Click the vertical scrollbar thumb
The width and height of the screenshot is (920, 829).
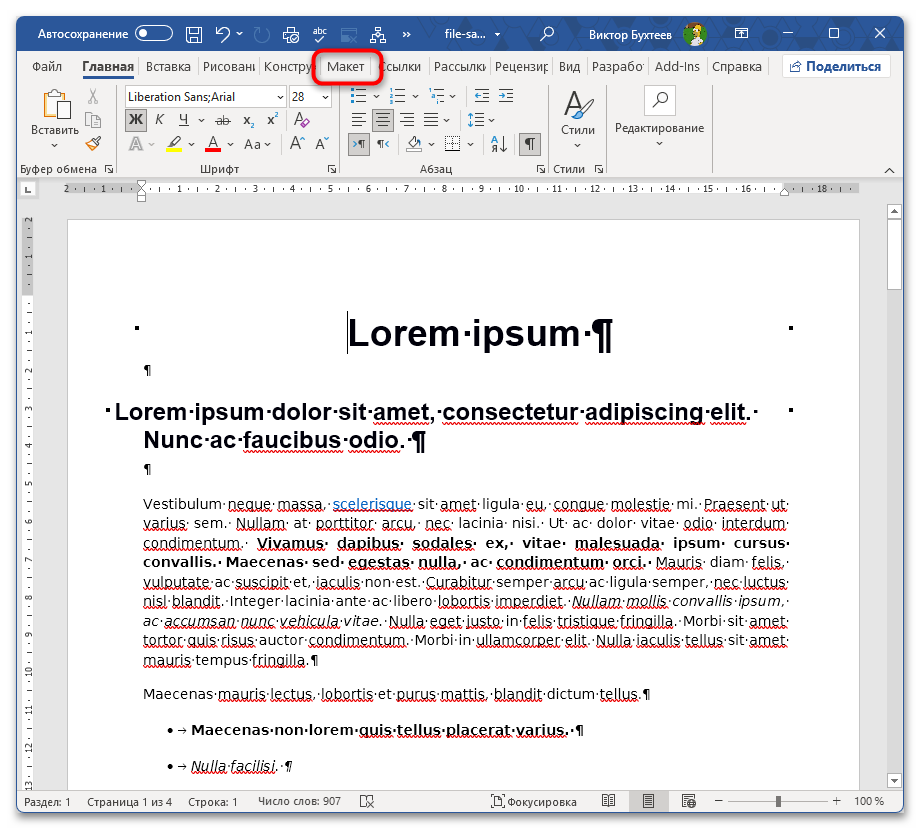pyautogui.click(x=894, y=255)
